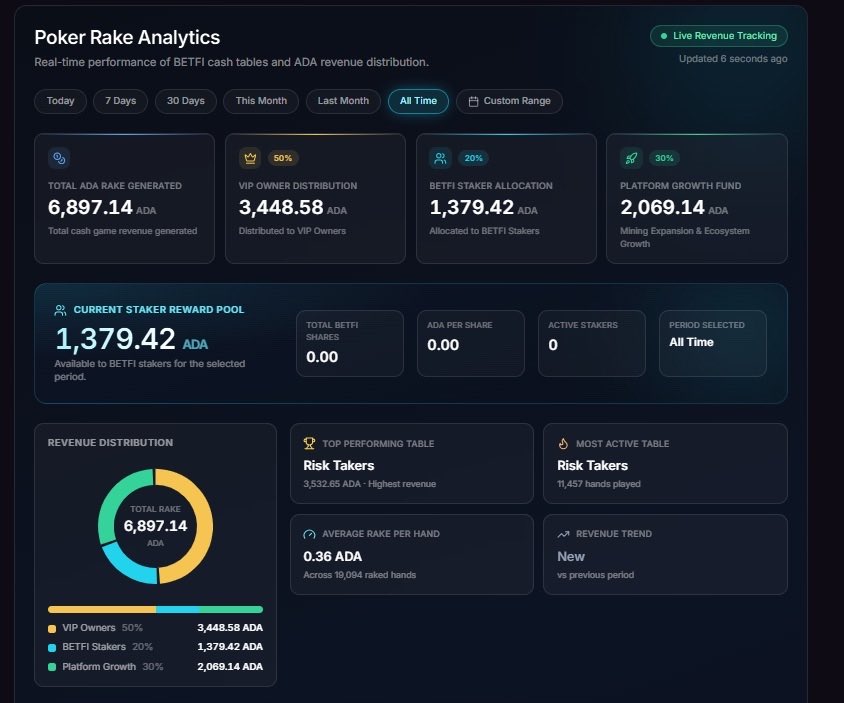Click Platform Growth 30% legend row
Image resolution: width=844 pixels, height=703 pixels.
156,666
